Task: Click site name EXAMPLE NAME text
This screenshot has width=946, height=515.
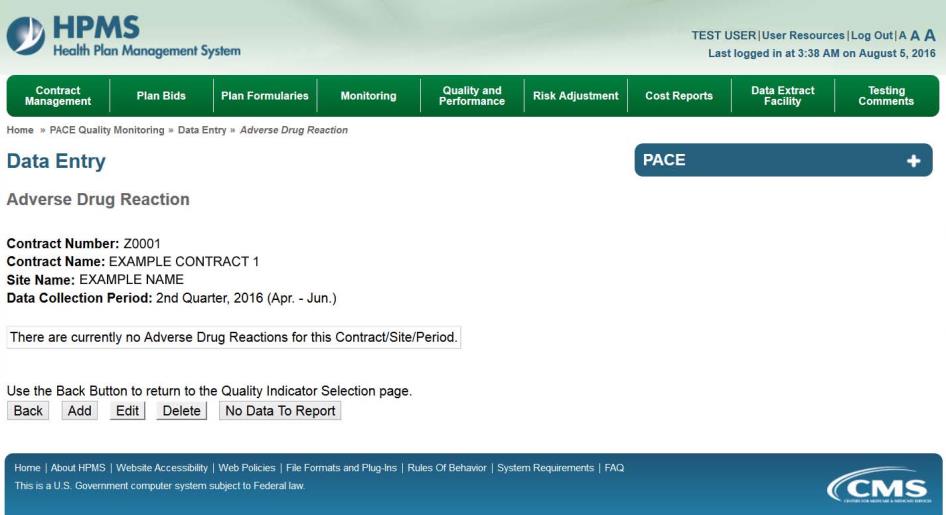Action: click(x=132, y=280)
